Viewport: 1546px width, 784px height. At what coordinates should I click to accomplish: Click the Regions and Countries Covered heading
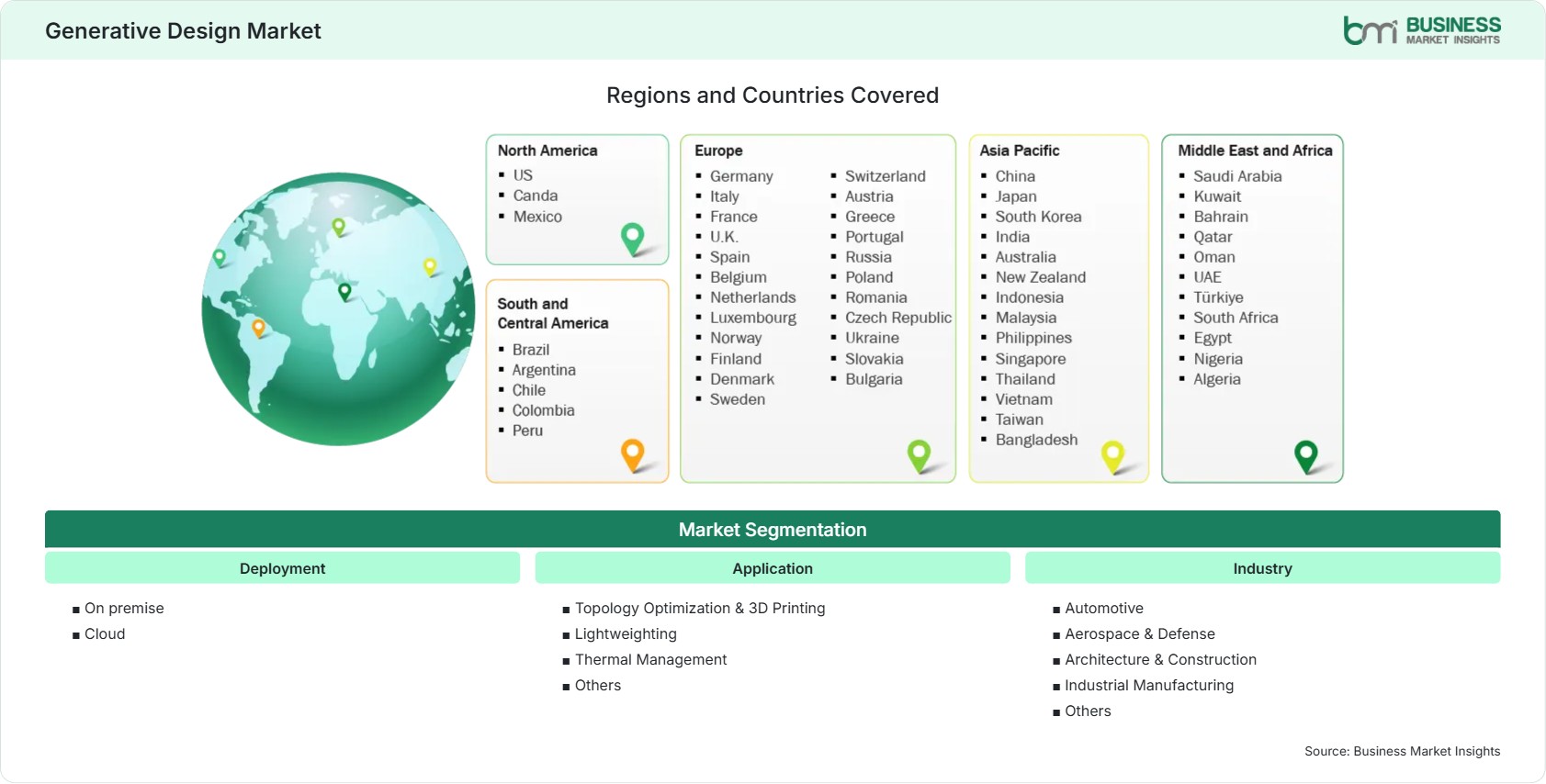[x=773, y=95]
